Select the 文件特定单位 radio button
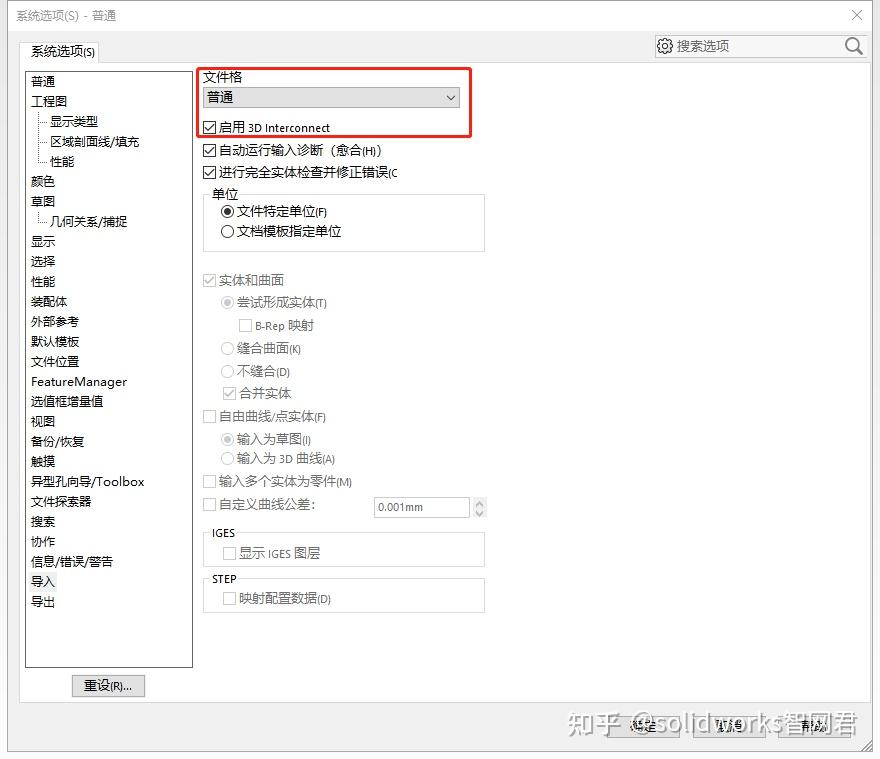880x759 pixels. click(x=226, y=212)
